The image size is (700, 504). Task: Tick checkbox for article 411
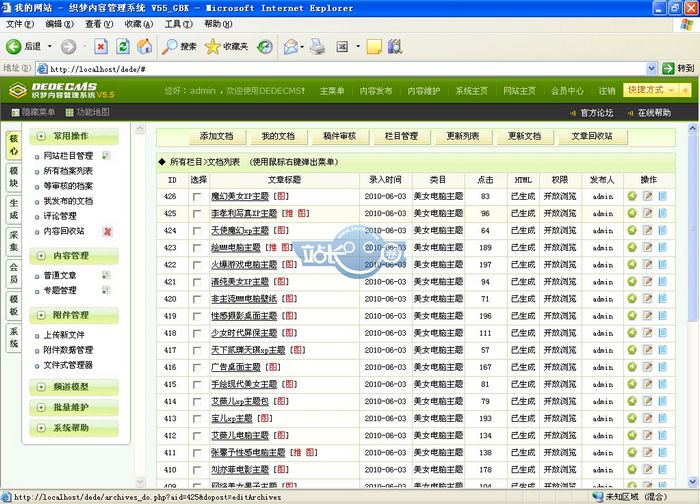tap(197, 453)
